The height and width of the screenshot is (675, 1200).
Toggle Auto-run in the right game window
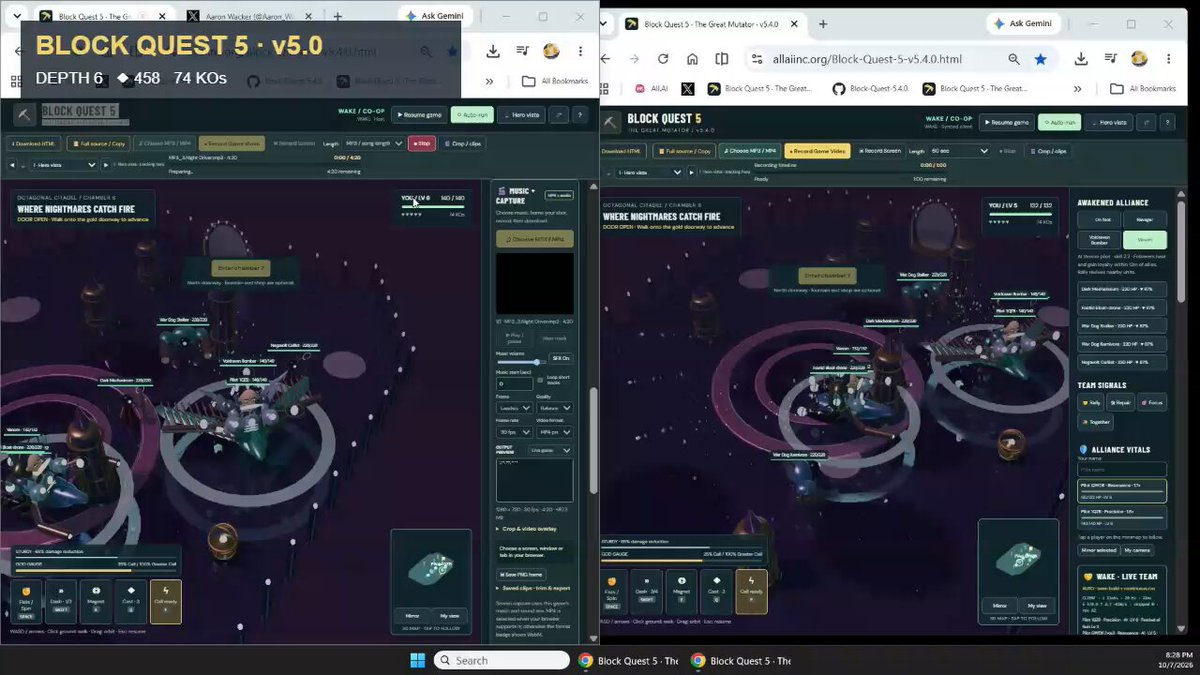pyautogui.click(x=1060, y=122)
